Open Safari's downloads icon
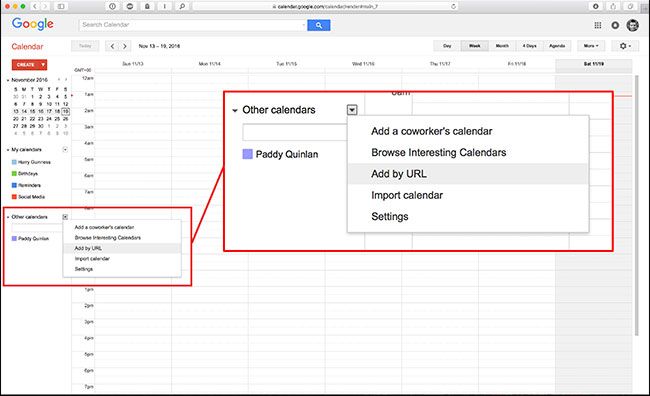This screenshot has width=650, height=396. (596, 6)
